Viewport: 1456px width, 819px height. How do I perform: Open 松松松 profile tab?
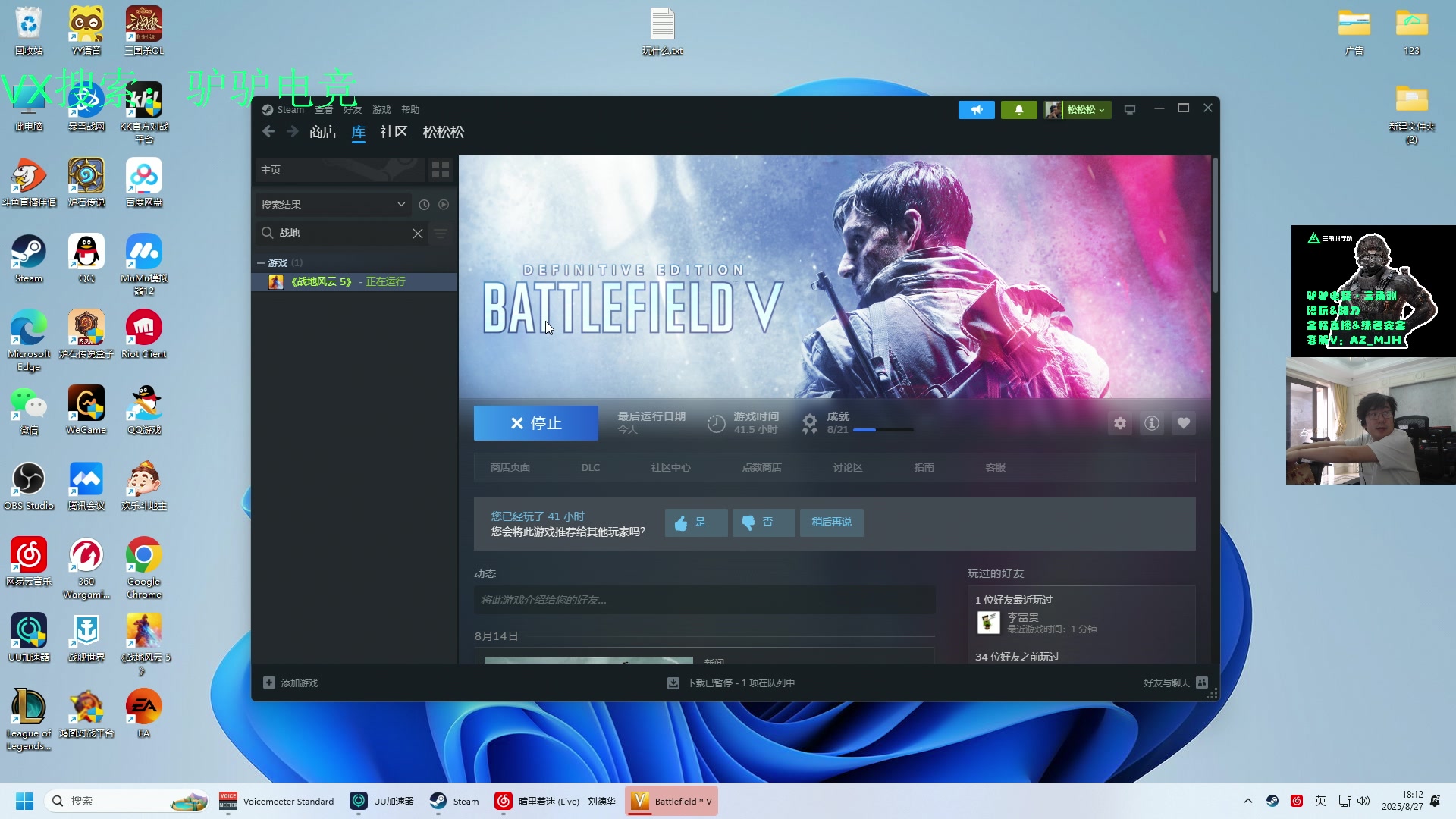(x=444, y=132)
